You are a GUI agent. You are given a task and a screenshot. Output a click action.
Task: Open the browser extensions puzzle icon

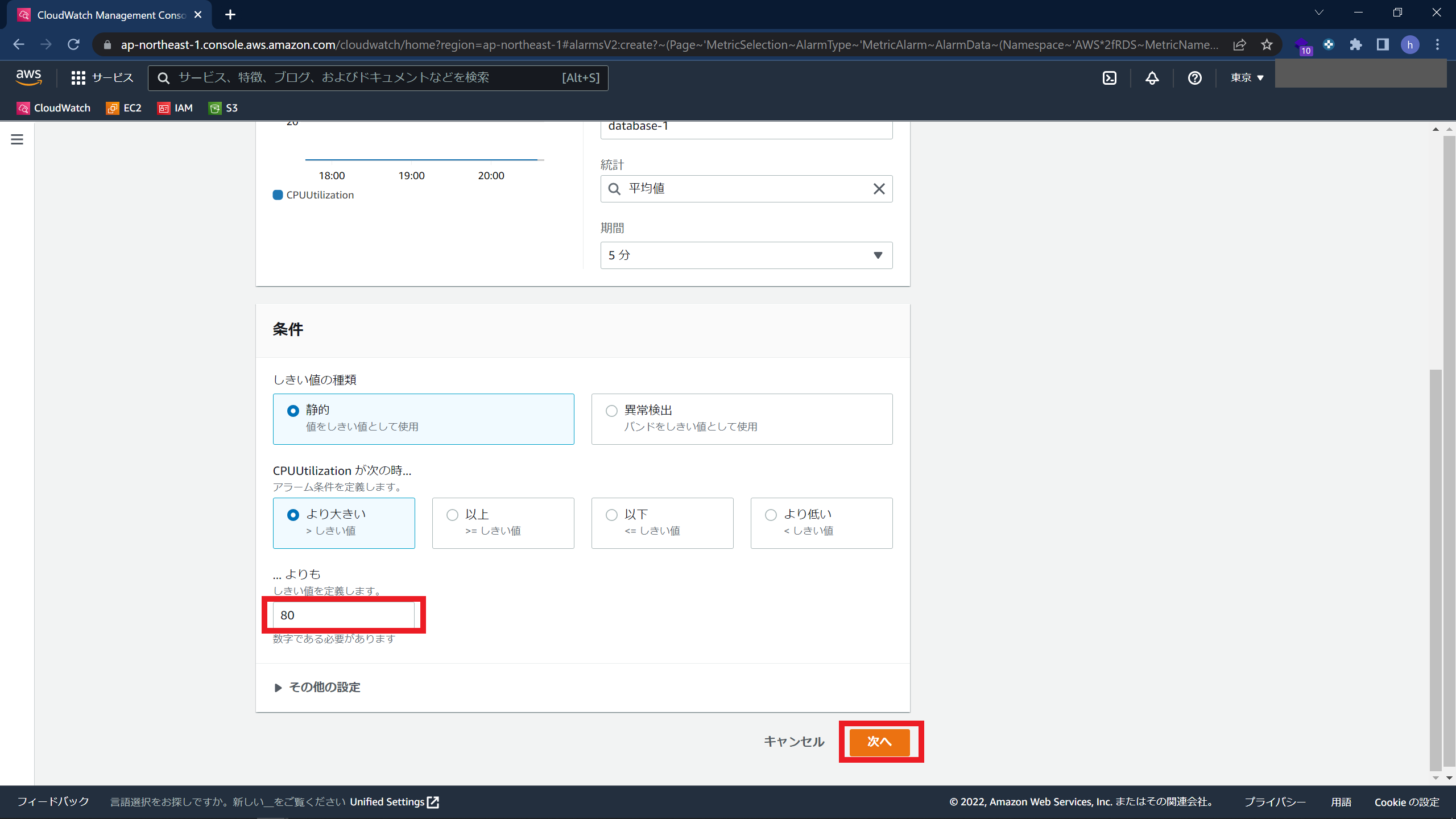1356,44
